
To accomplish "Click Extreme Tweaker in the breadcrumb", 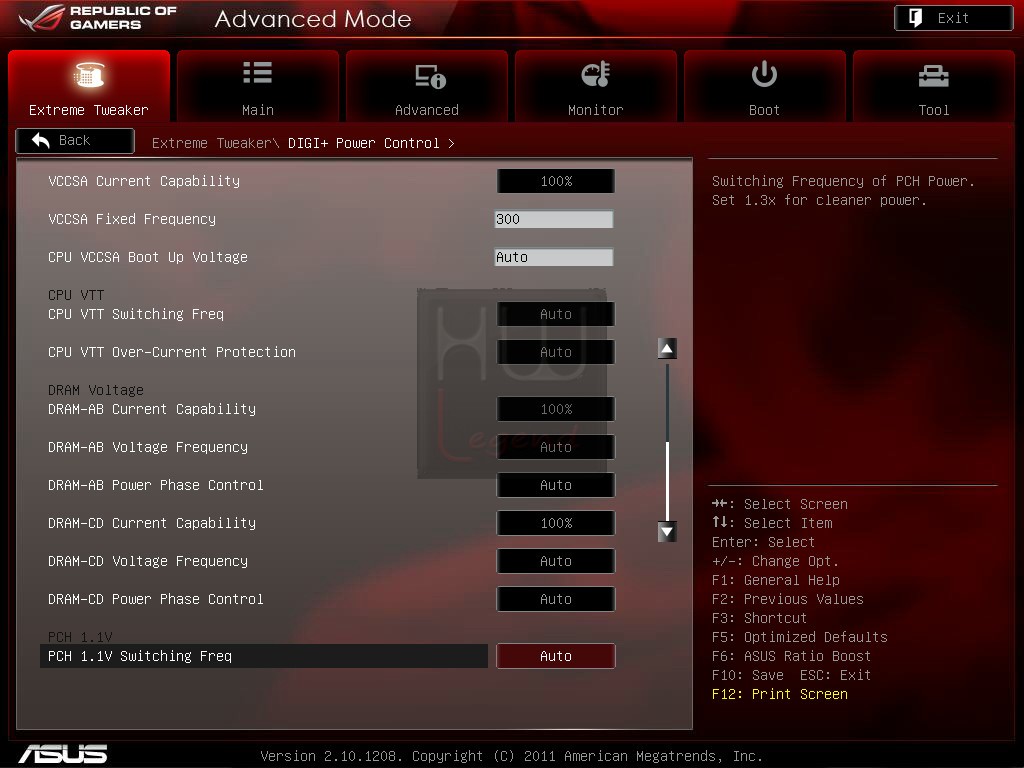I will pyautogui.click(x=211, y=143).
